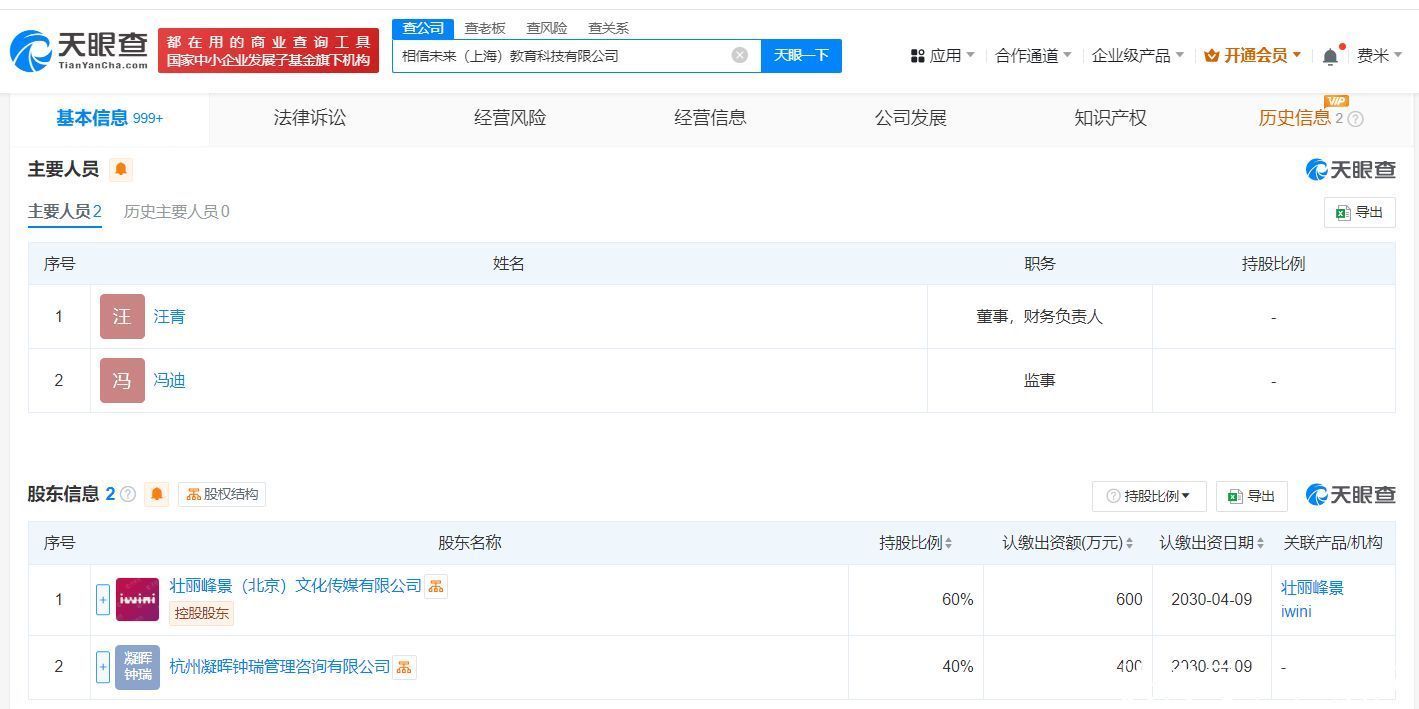Click the 天眼查 logo in header

click(x=80, y=50)
